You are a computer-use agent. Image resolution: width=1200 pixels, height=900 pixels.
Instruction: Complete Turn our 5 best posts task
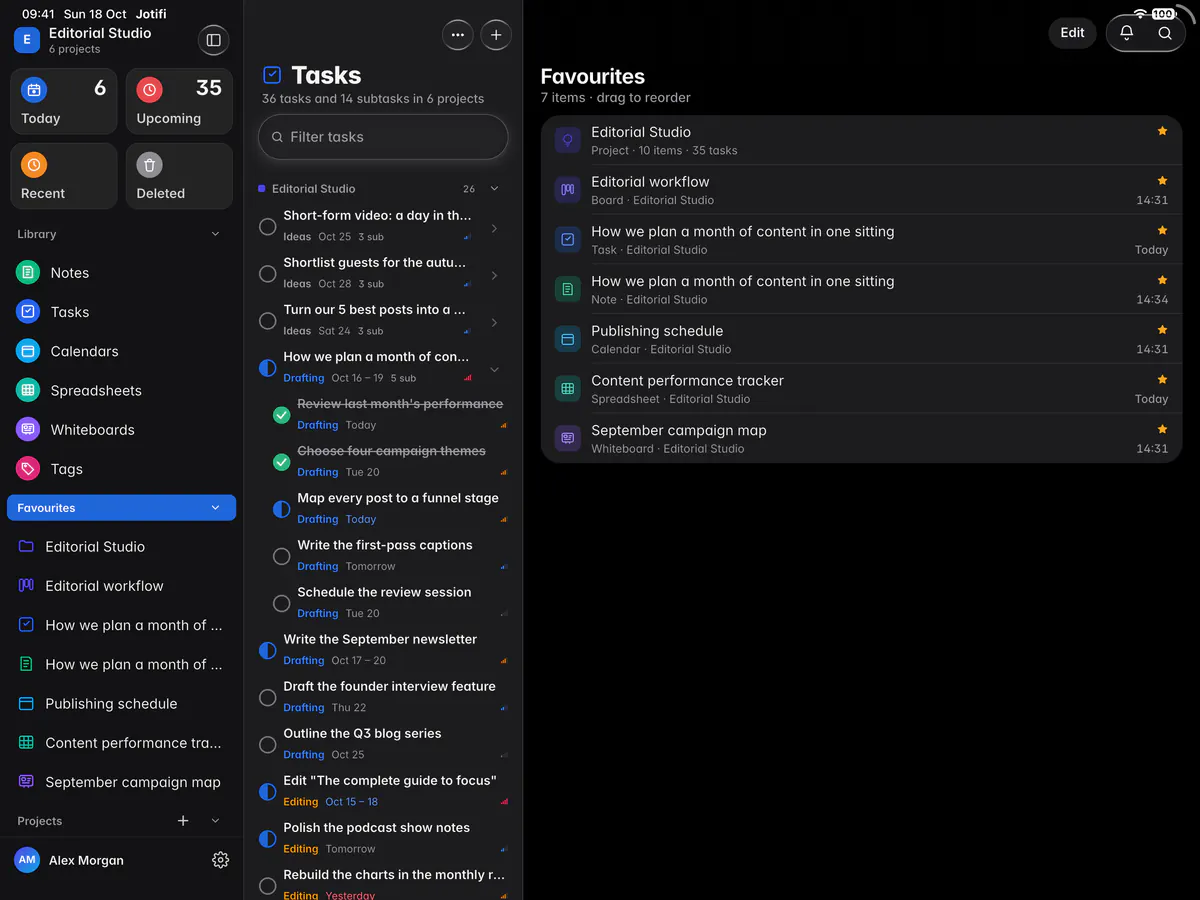coord(267,321)
